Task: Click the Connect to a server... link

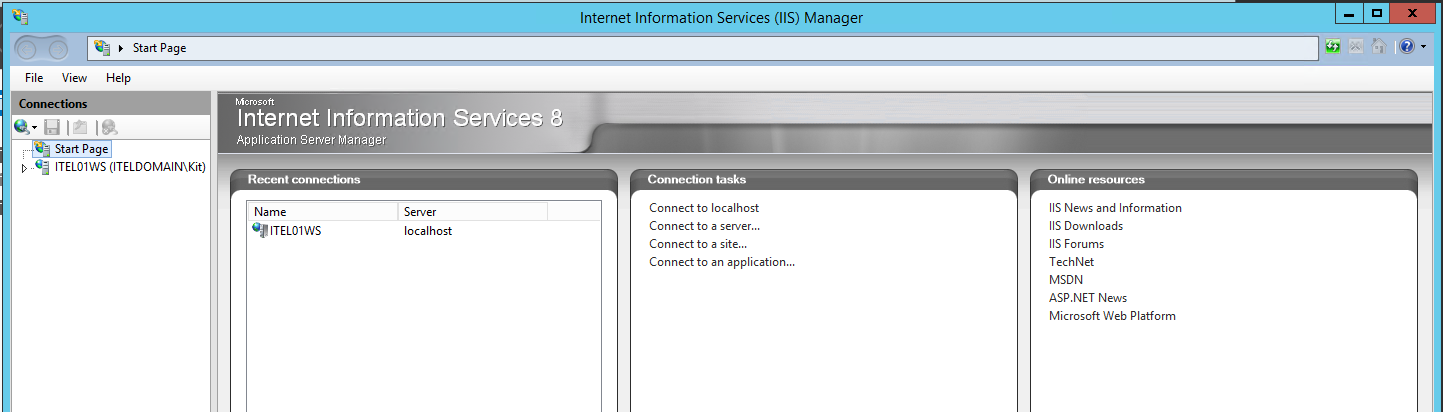Action: coord(705,226)
